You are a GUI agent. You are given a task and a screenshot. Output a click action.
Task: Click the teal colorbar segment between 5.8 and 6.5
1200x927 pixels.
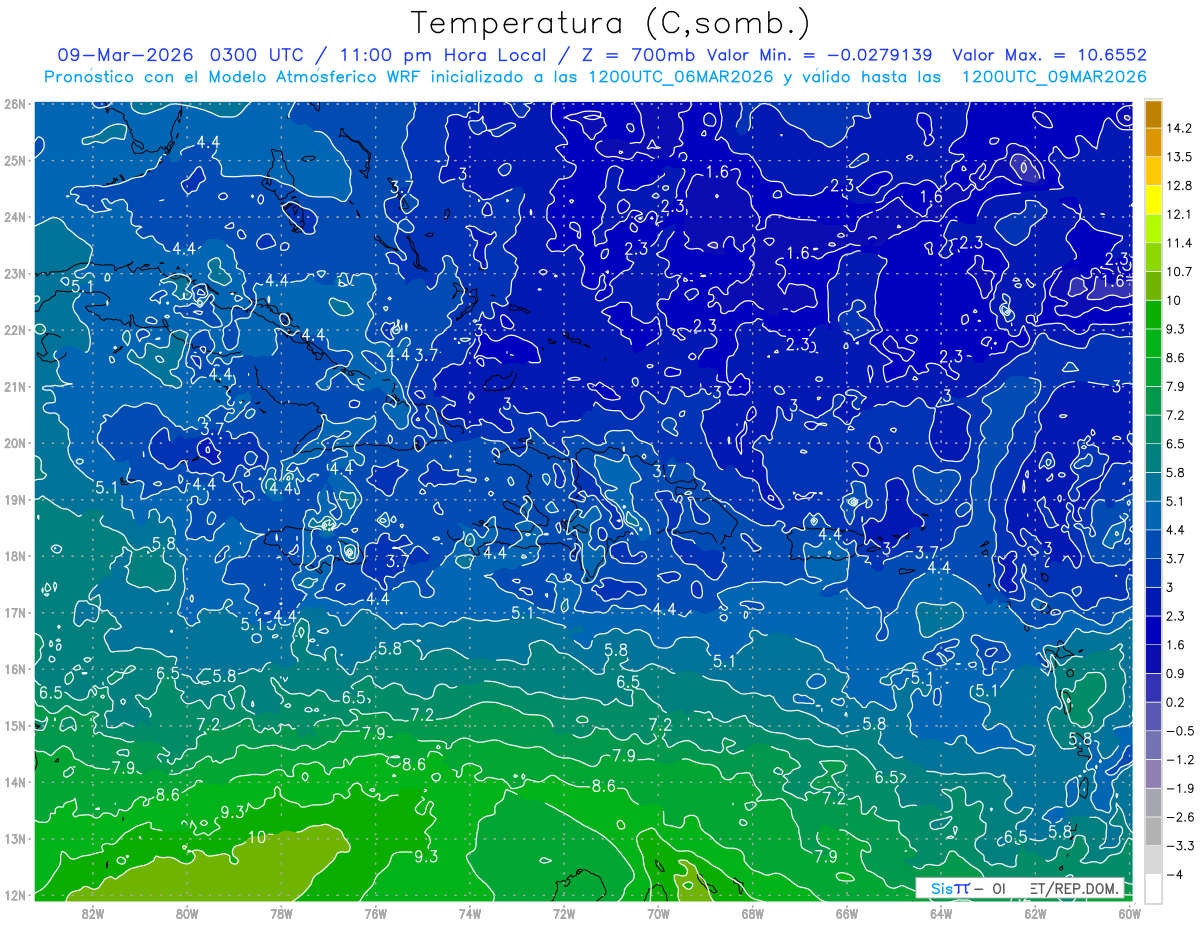(x=1153, y=458)
